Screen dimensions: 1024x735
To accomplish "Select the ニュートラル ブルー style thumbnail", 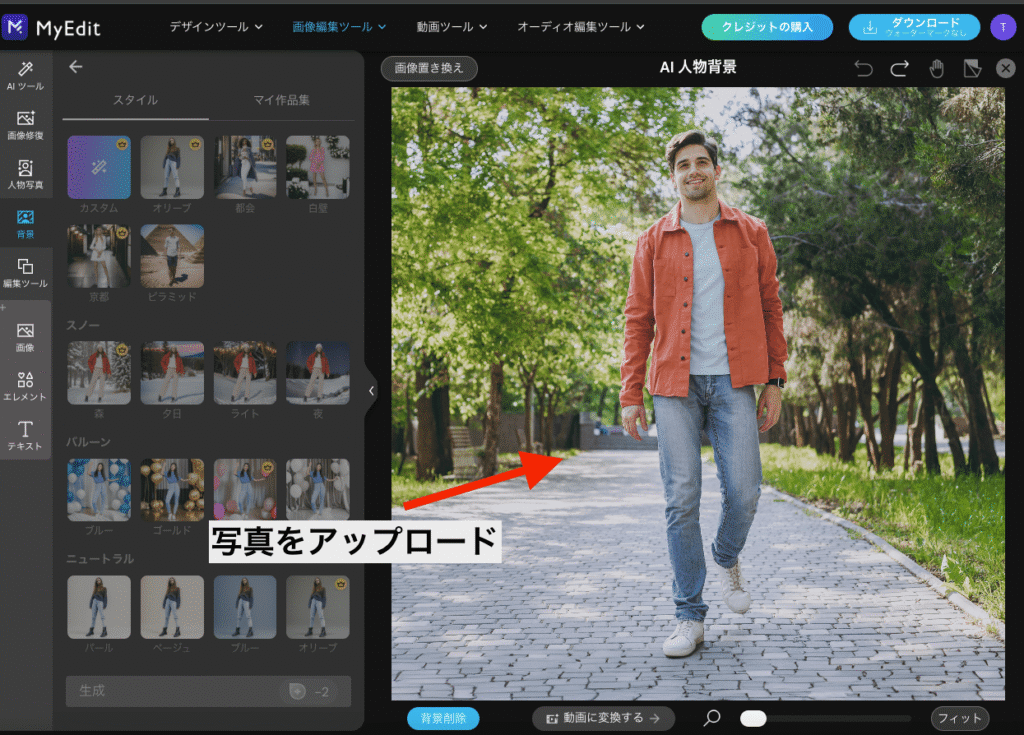I will coord(245,607).
